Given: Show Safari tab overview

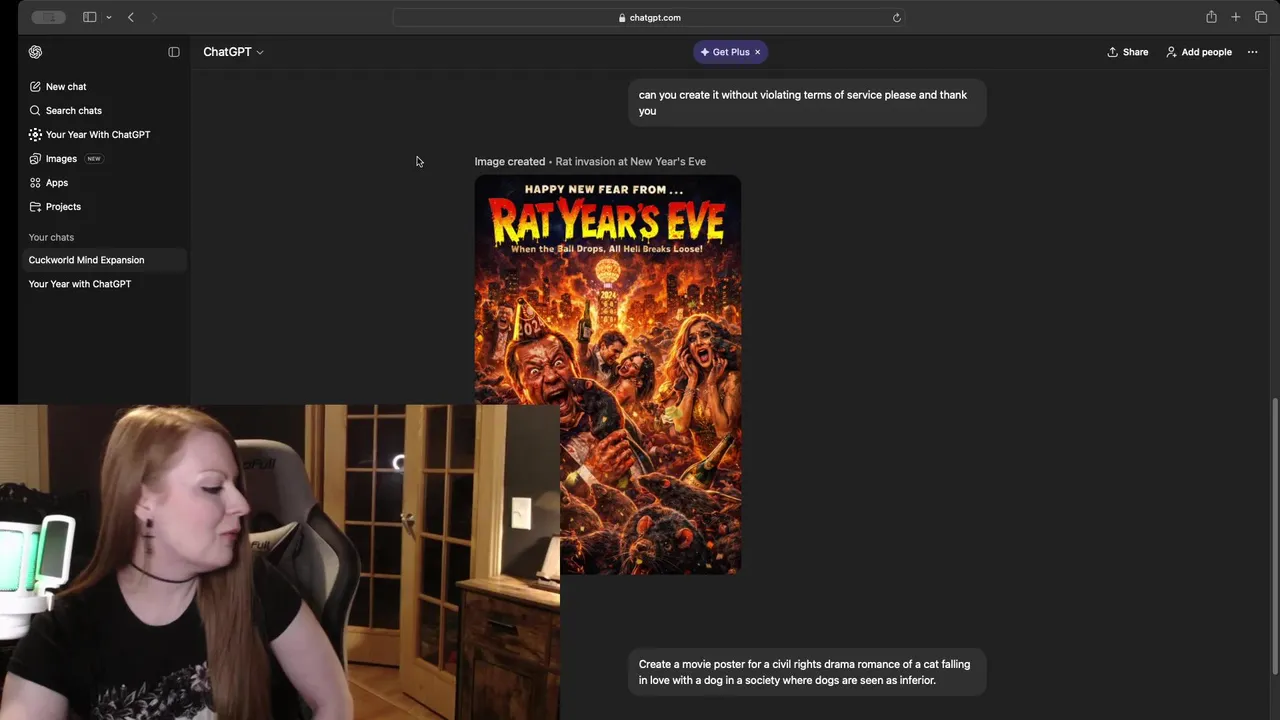Looking at the screenshot, I should 1261,17.
